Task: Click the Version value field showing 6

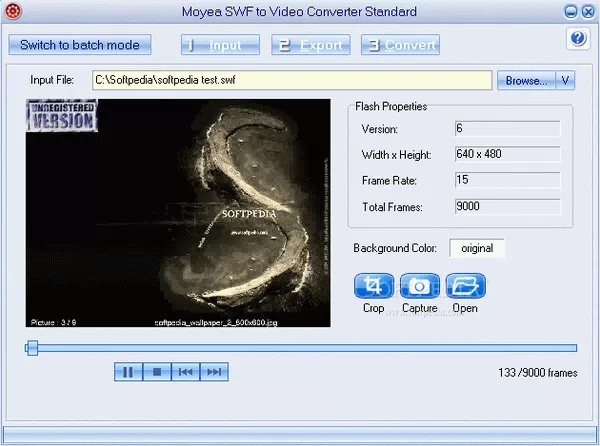Action: coord(507,129)
